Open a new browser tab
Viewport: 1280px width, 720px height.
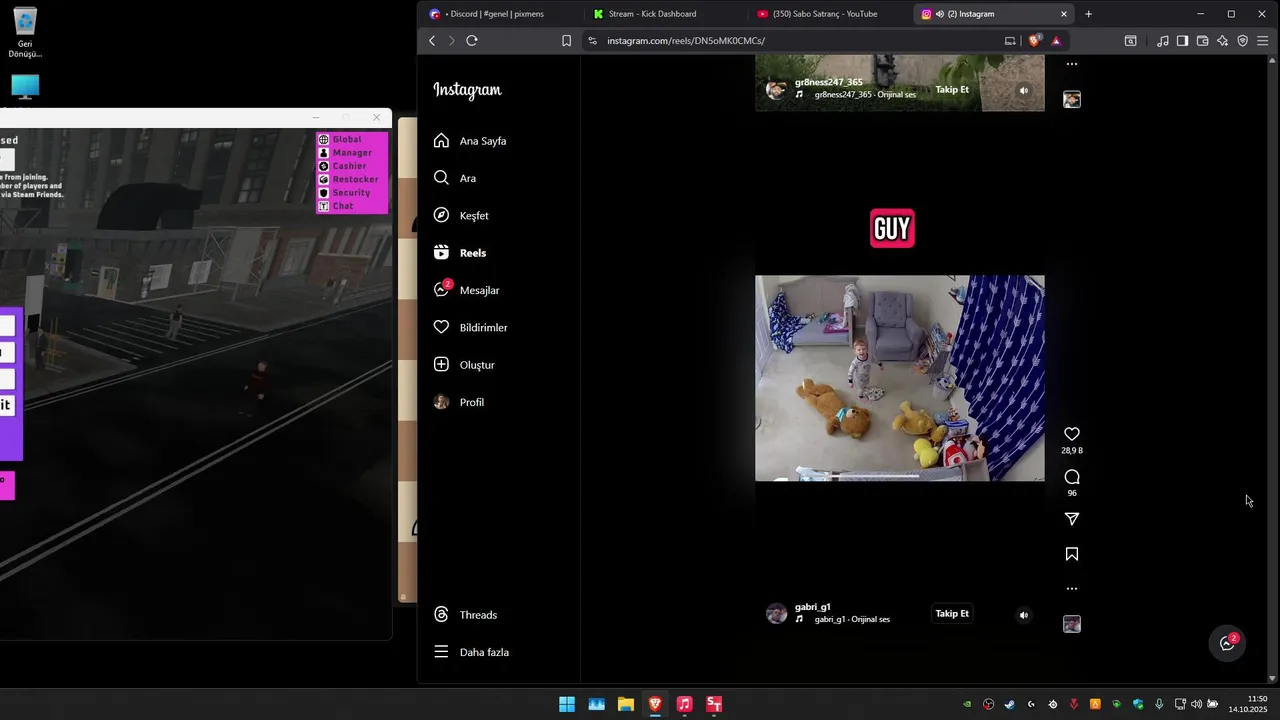[x=1089, y=14]
